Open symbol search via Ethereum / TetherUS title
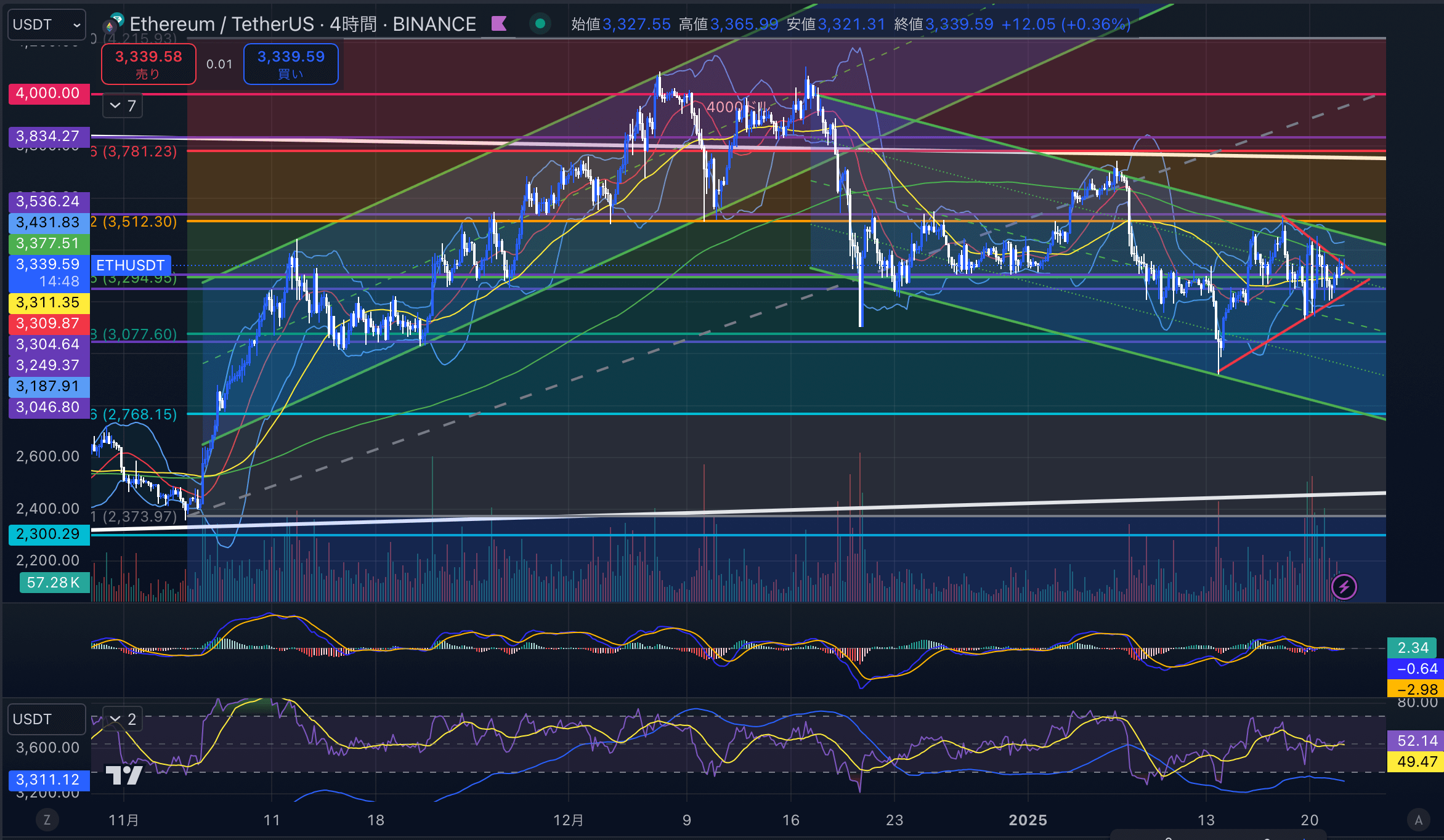 click(302, 24)
